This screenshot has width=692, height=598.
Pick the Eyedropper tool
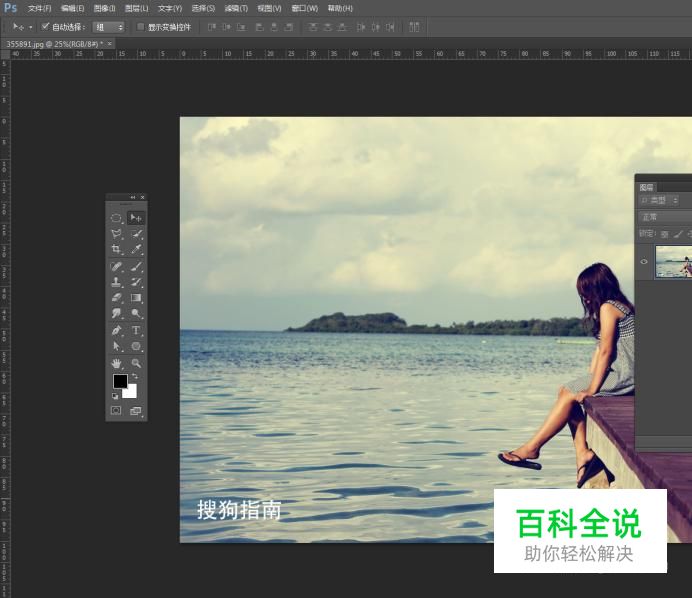[x=136, y=249]
